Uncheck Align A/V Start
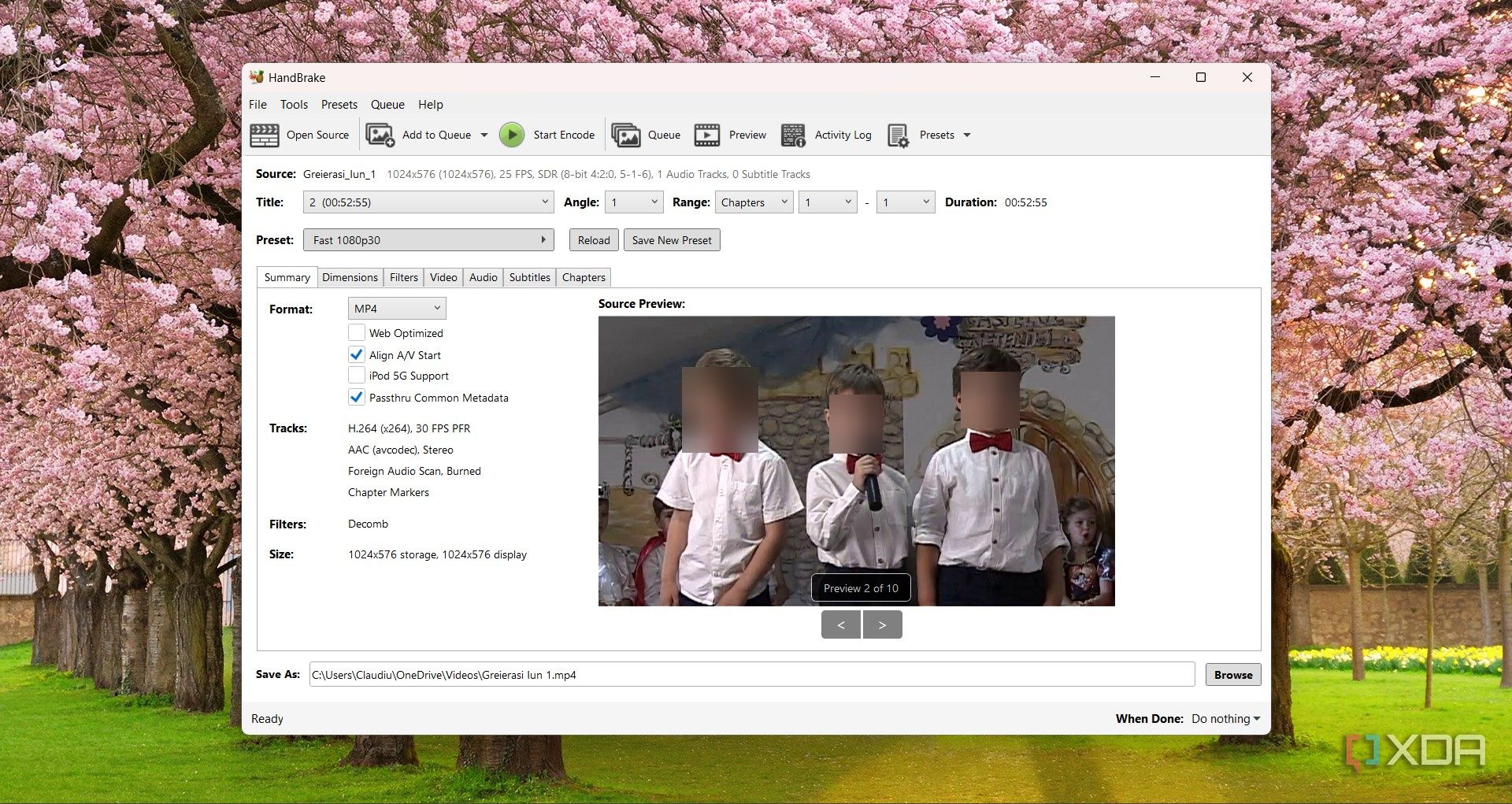This screenshot has height=804, width=1512. tap(357, 354)
